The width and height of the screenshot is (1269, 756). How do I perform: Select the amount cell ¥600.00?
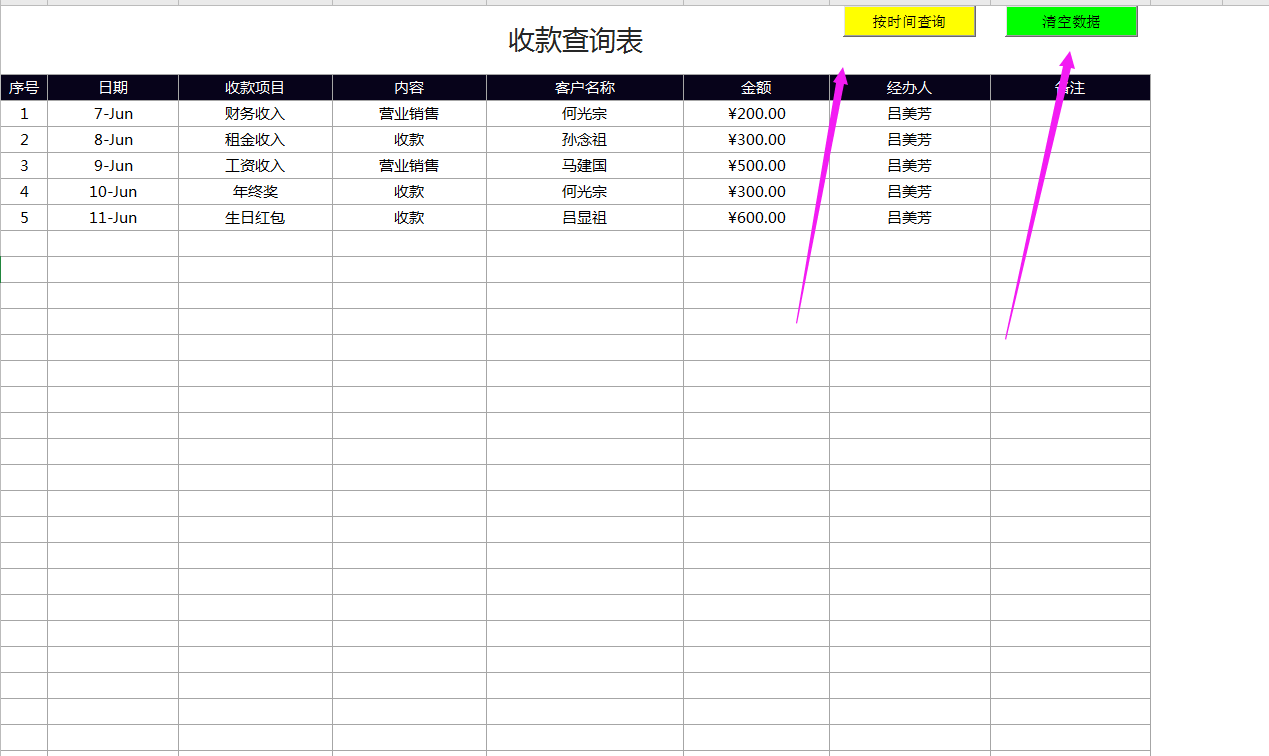click(756, 217)
